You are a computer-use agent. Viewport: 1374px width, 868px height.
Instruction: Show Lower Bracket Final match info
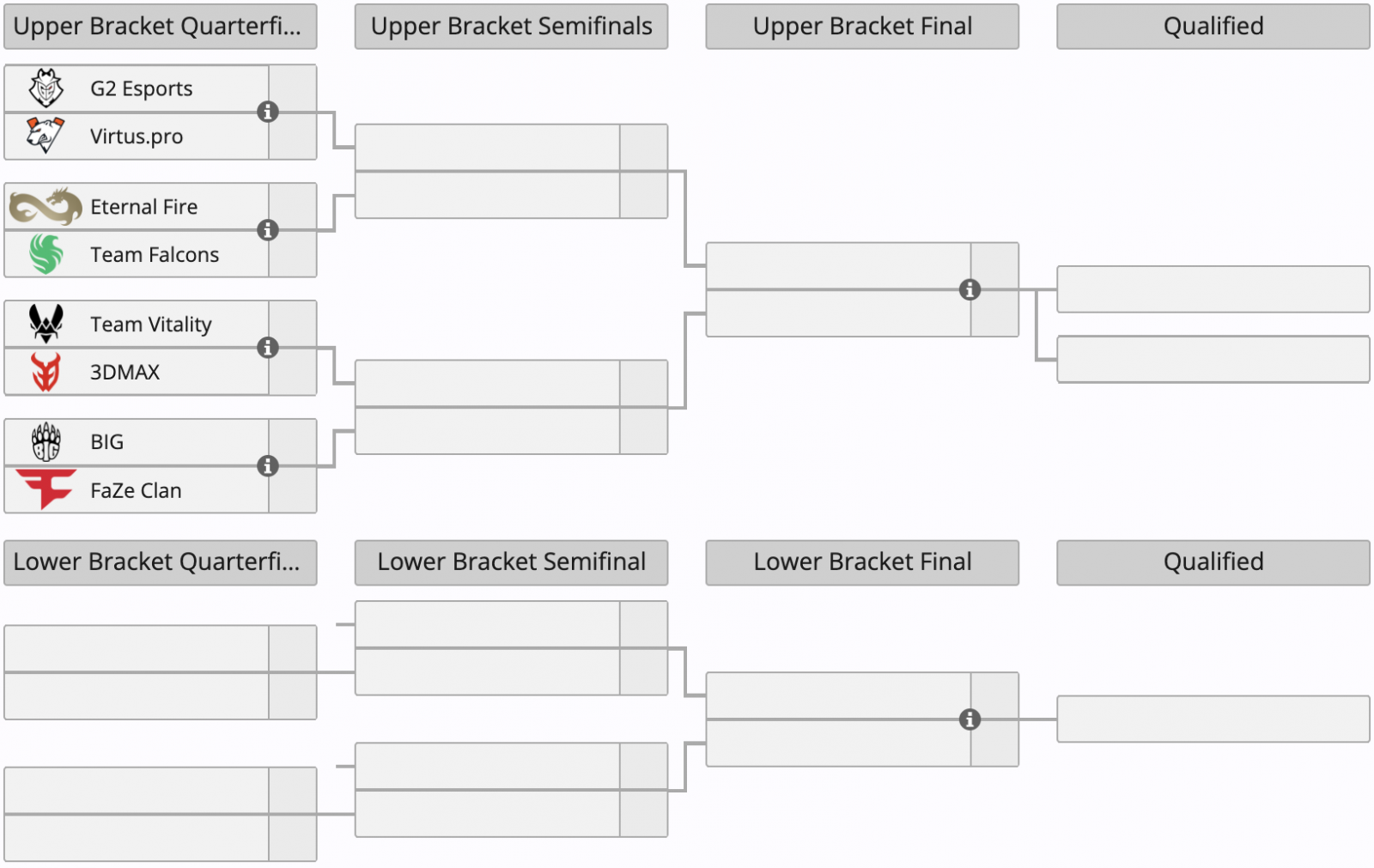(x=970, y=719)
